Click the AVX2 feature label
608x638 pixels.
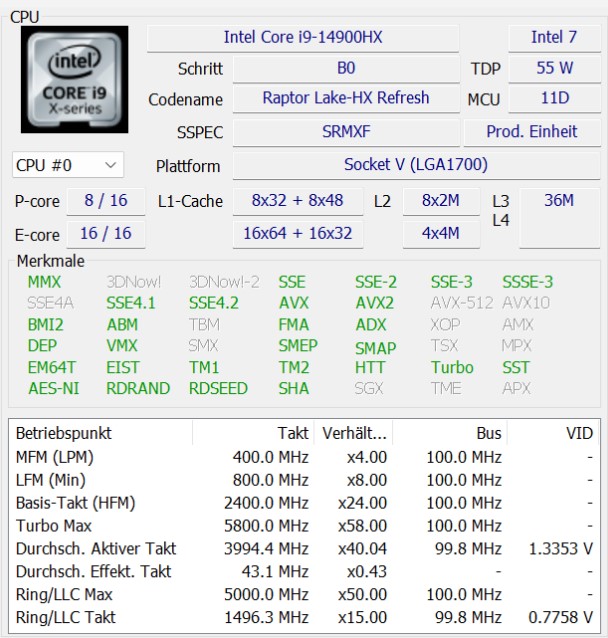pyautogui.click(x=374, y=303)
